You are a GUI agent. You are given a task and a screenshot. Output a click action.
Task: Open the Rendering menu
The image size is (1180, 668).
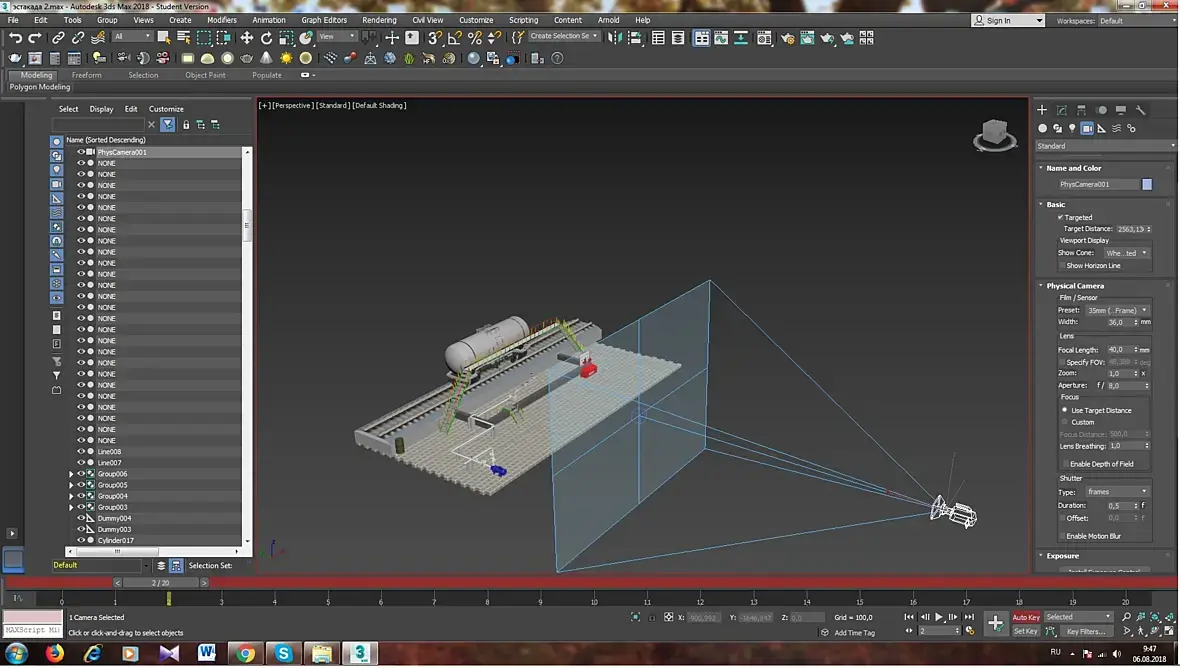tap(379, 20)
